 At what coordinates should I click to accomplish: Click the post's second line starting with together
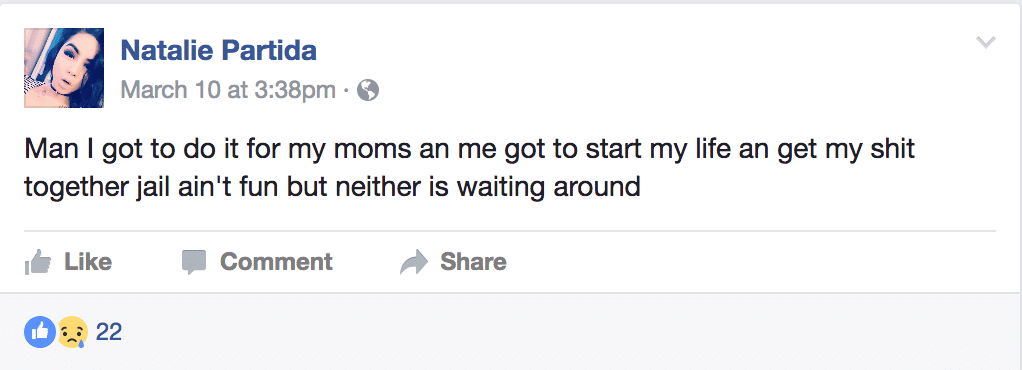tap(332, 188)
